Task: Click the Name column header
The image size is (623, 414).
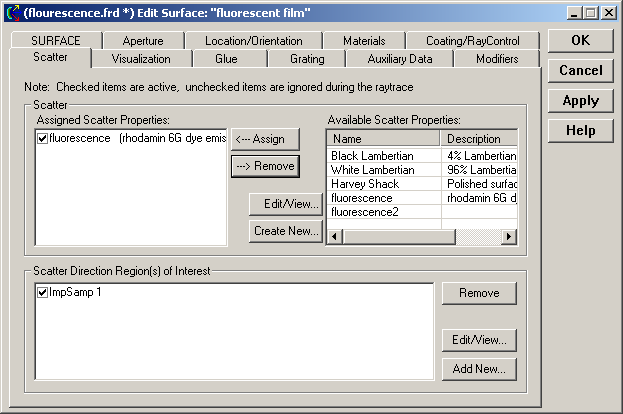Action: click(383, 139)
